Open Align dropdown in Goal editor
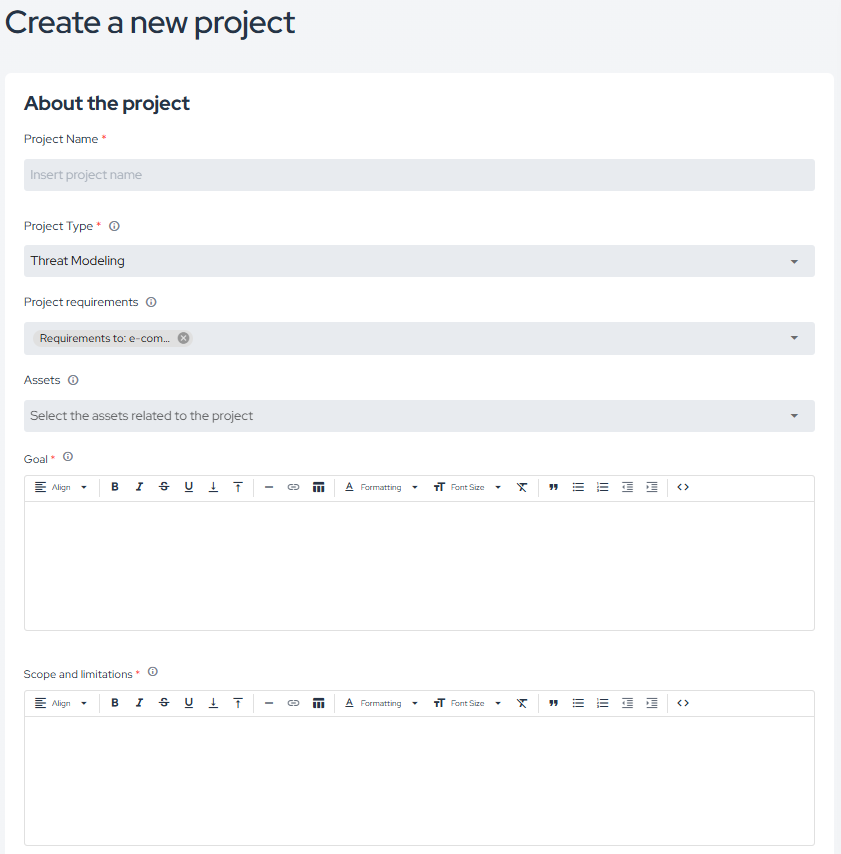Screen dimensions: 841x854 (61, 487)
